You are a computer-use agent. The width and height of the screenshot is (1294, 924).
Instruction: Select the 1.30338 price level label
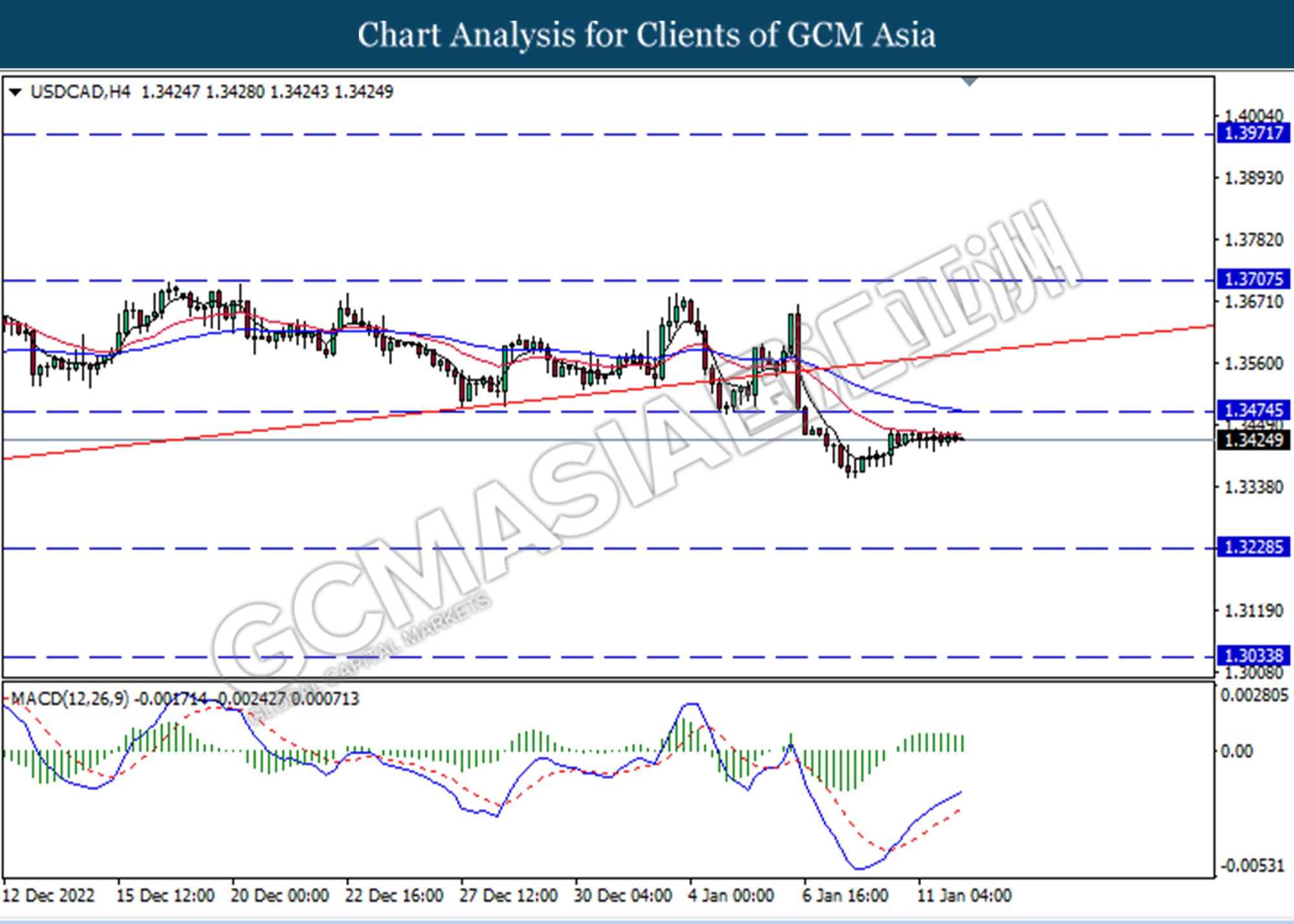pos(1254,655)
